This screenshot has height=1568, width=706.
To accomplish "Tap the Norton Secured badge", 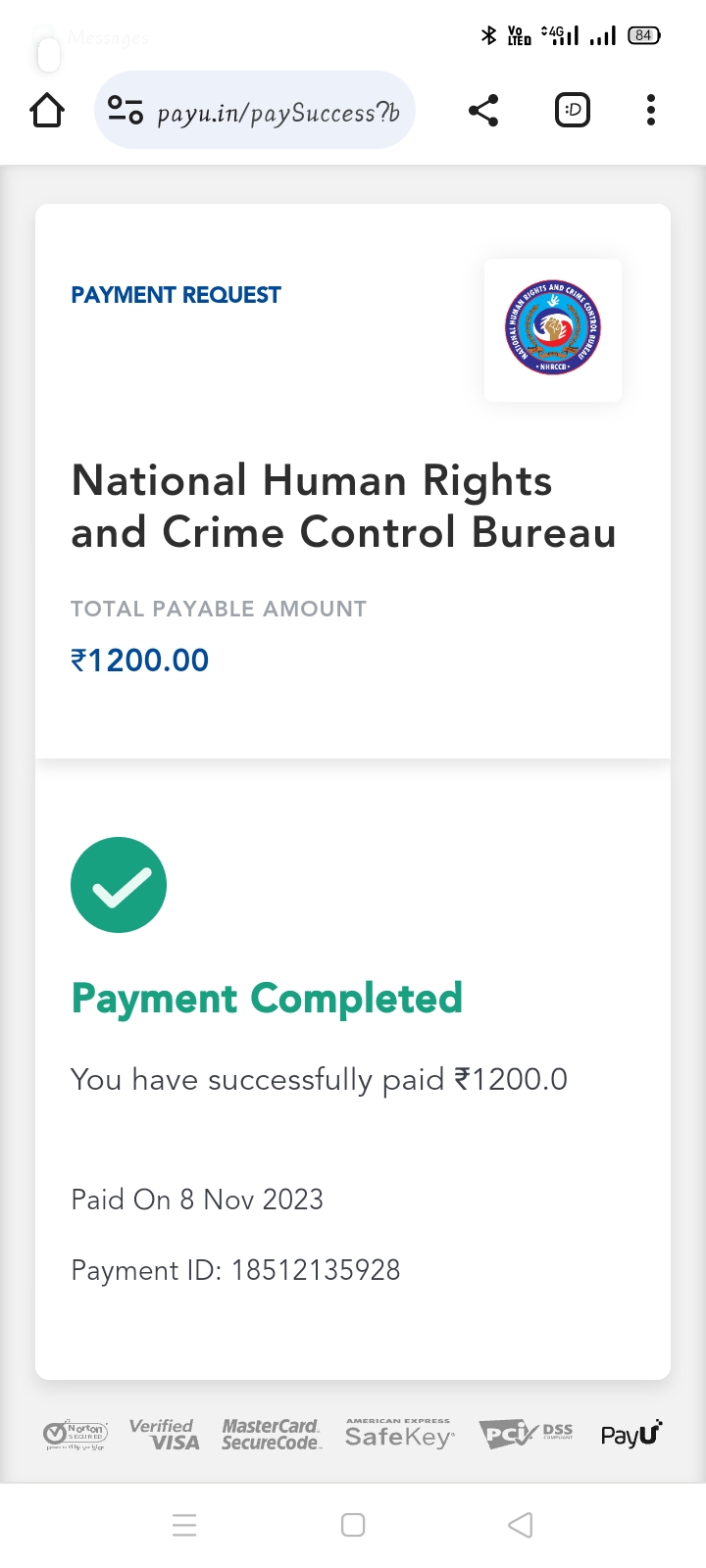I will [76, 1435].
